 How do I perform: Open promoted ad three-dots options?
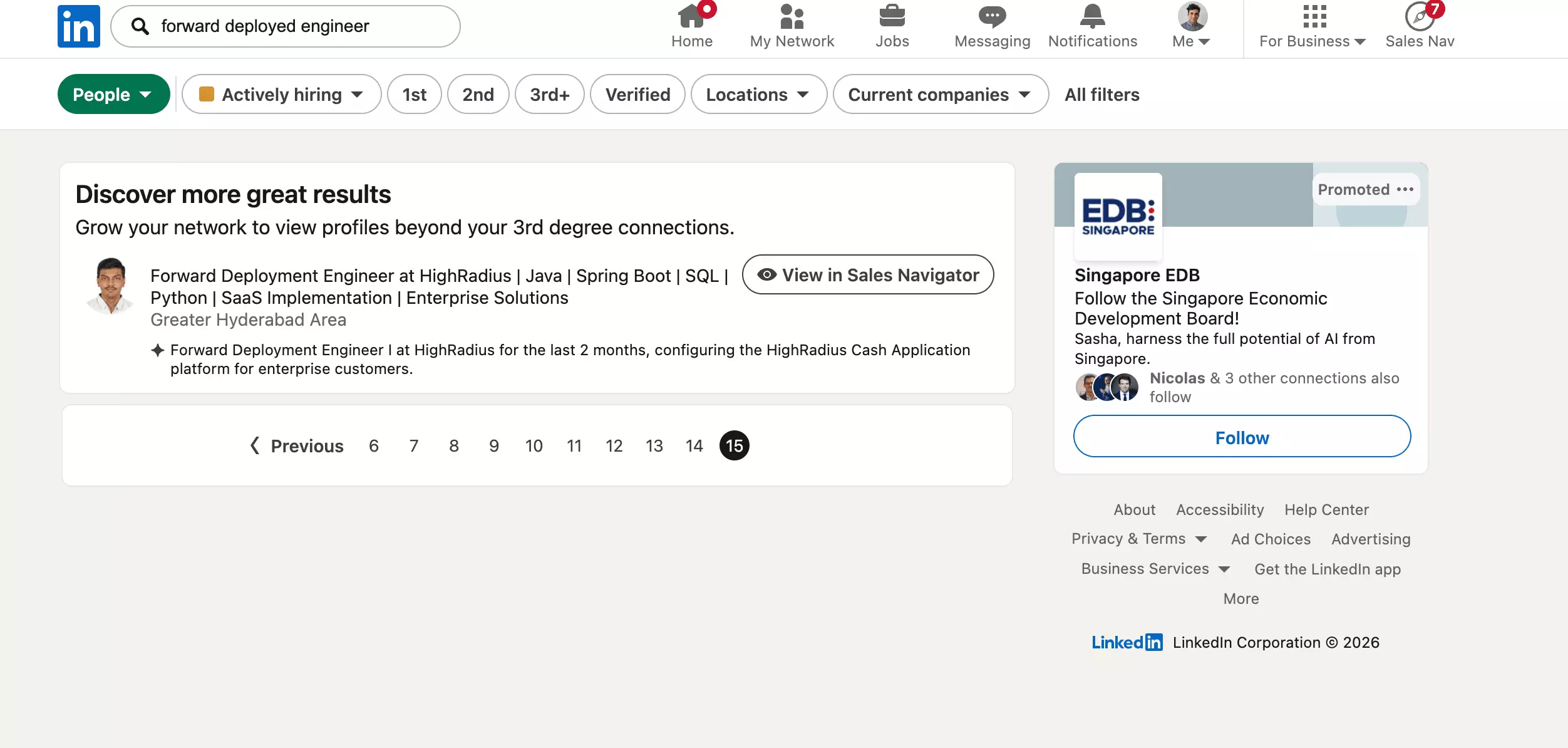1405,189
